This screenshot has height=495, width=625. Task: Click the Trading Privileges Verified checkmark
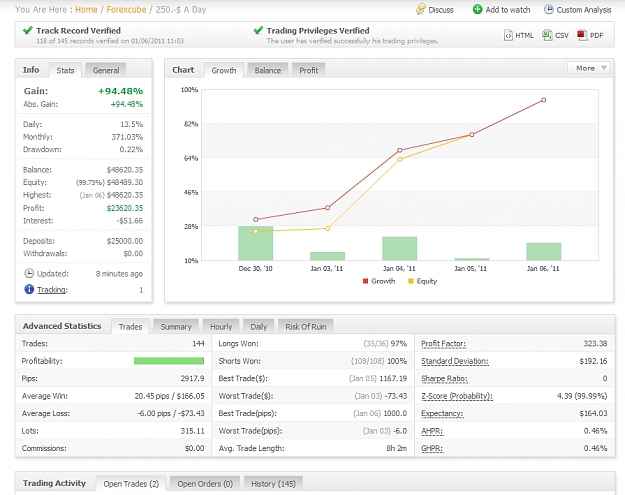pos(258,30)
